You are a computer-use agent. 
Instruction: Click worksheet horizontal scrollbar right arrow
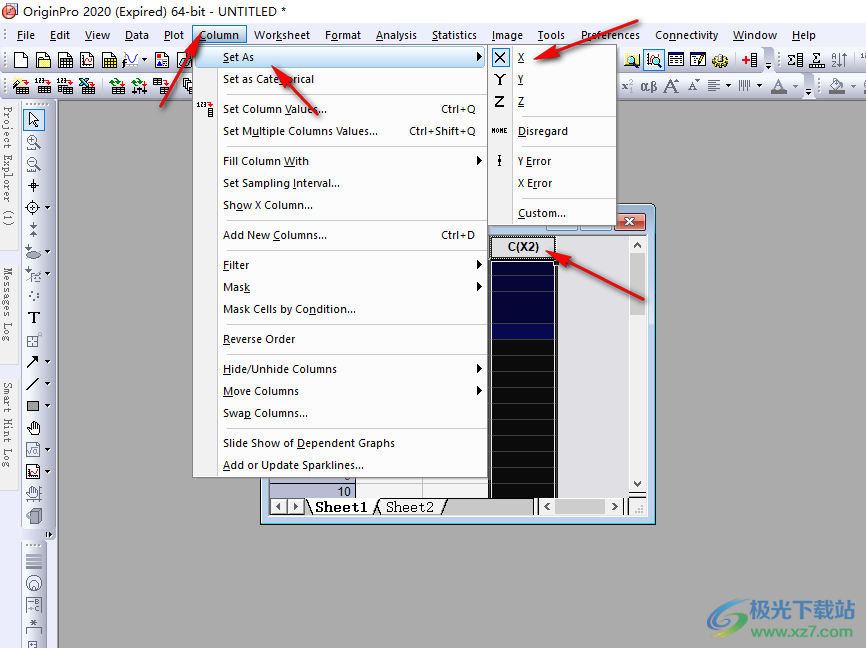coord(614,507)
